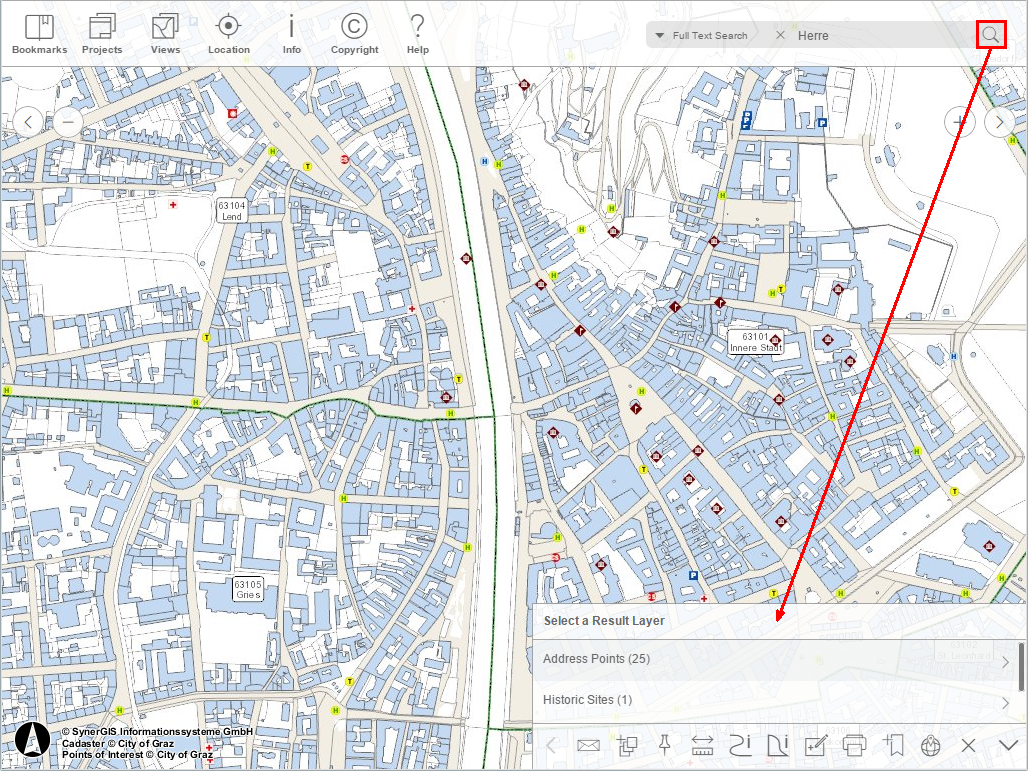Open the Copyright information
This screenshot has width=1028, height=771.
[x=354, y=34]
